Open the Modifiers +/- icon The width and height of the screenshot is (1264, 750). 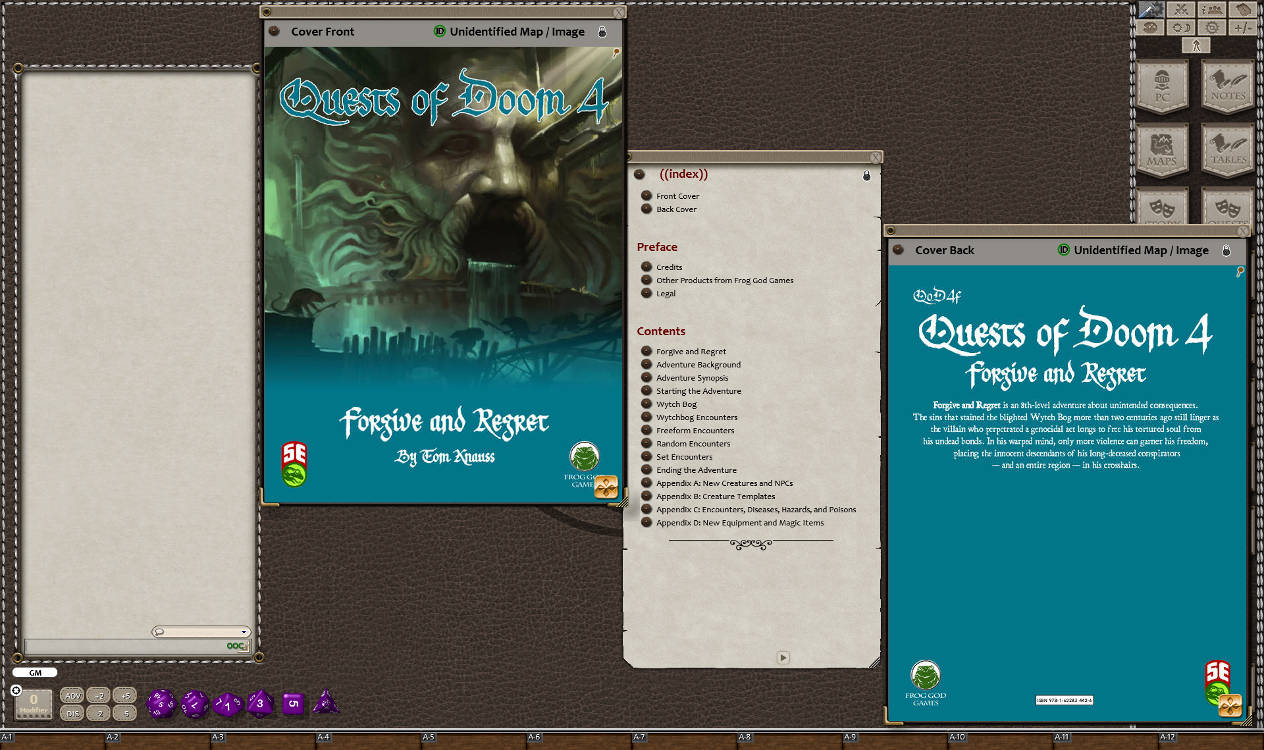(x=1244, y=28)
